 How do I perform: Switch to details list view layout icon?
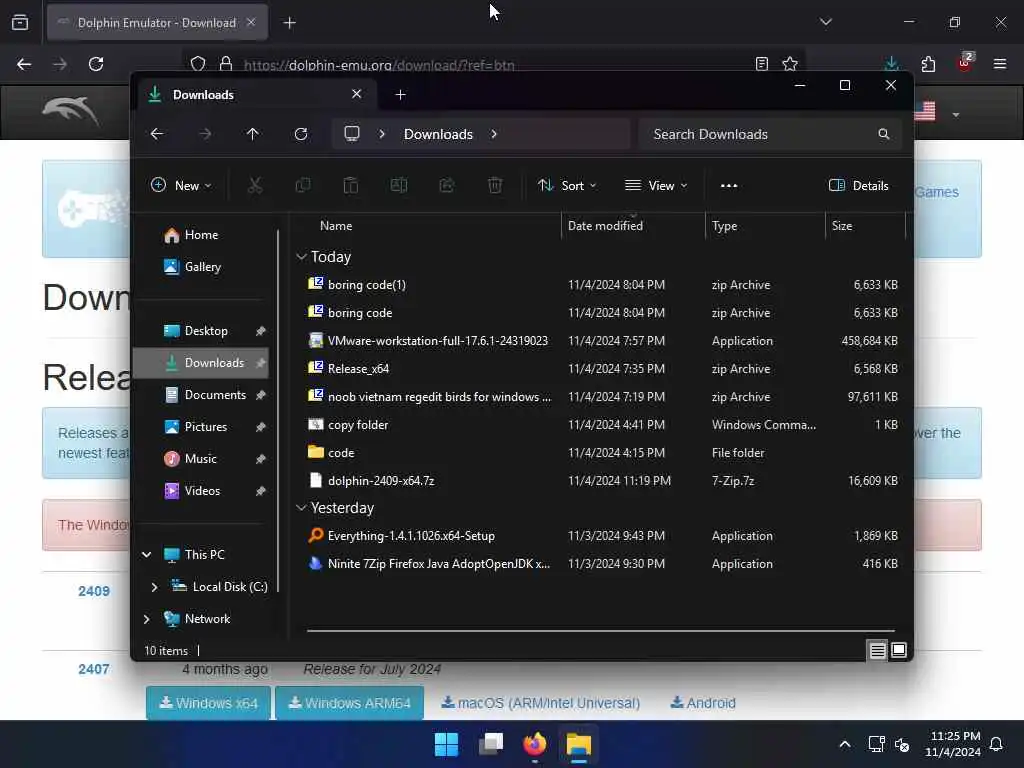[x=878, y=650]
